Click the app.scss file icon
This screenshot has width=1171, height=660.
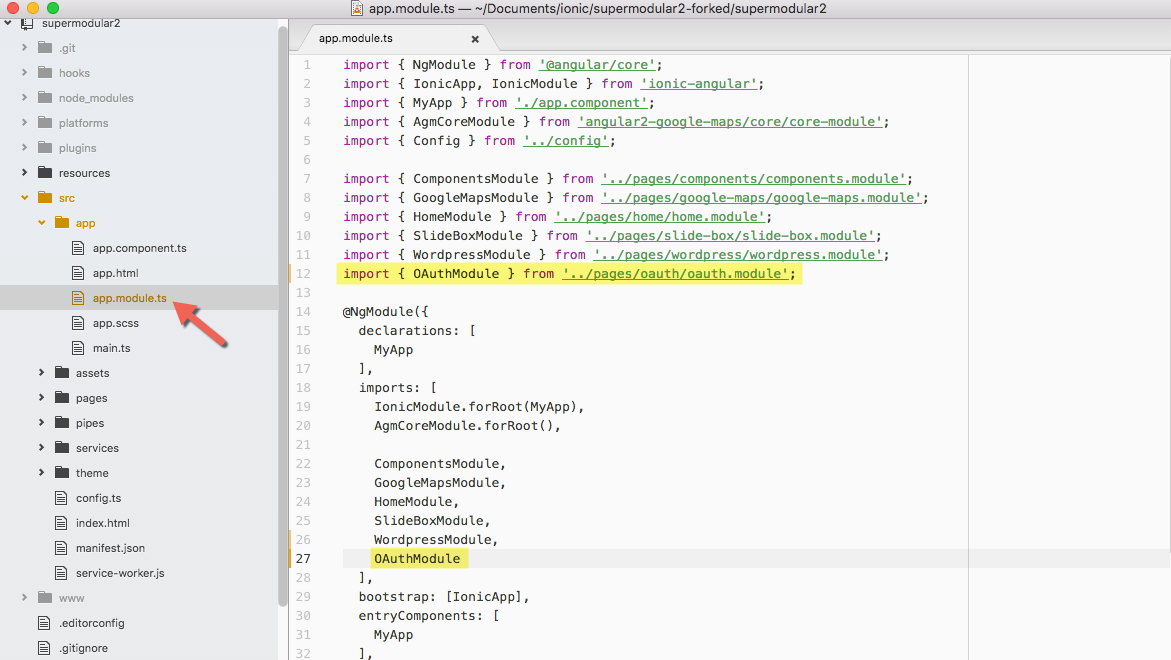pos(78,323)
